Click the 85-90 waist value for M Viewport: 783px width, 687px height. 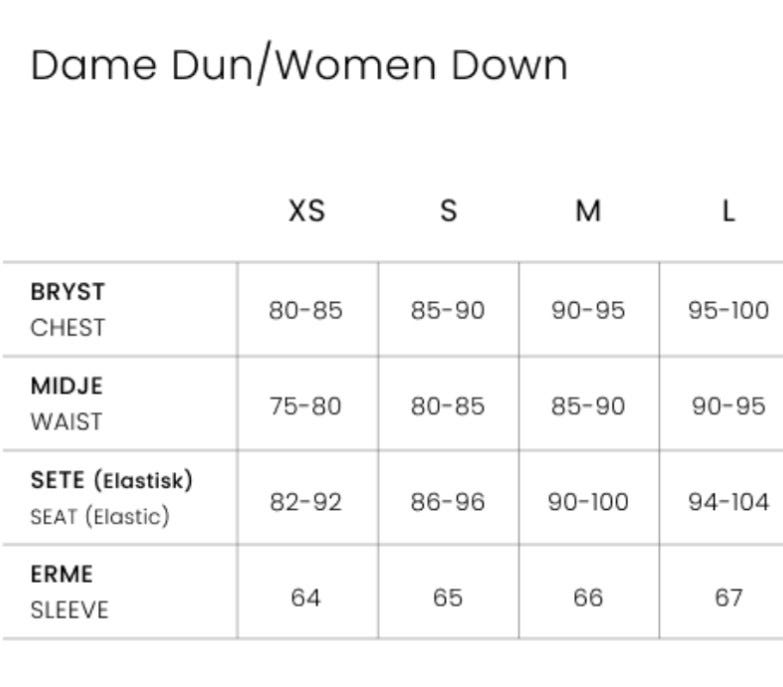(588, 406)
